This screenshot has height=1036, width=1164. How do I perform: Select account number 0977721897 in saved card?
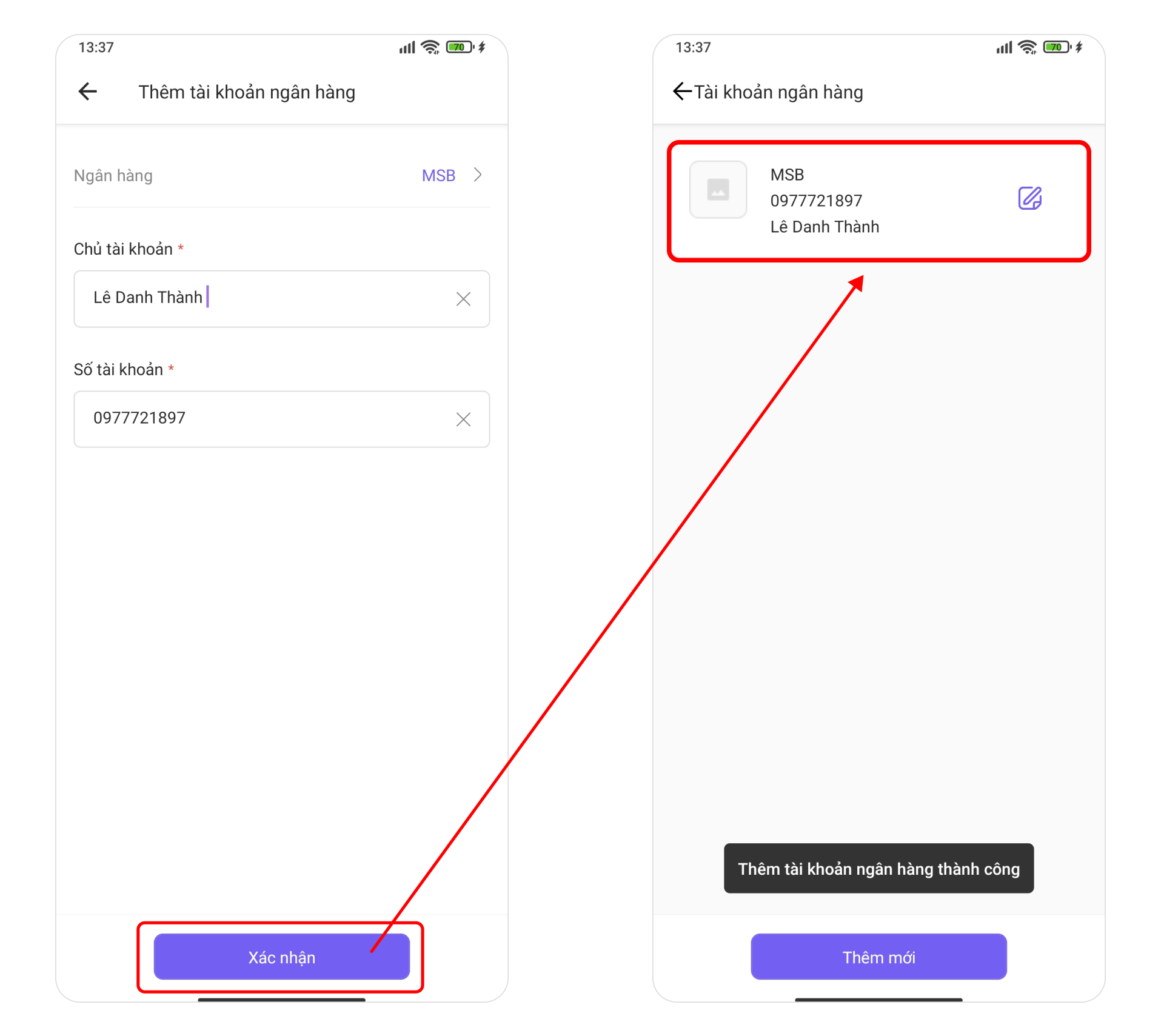tap(816, 201)
